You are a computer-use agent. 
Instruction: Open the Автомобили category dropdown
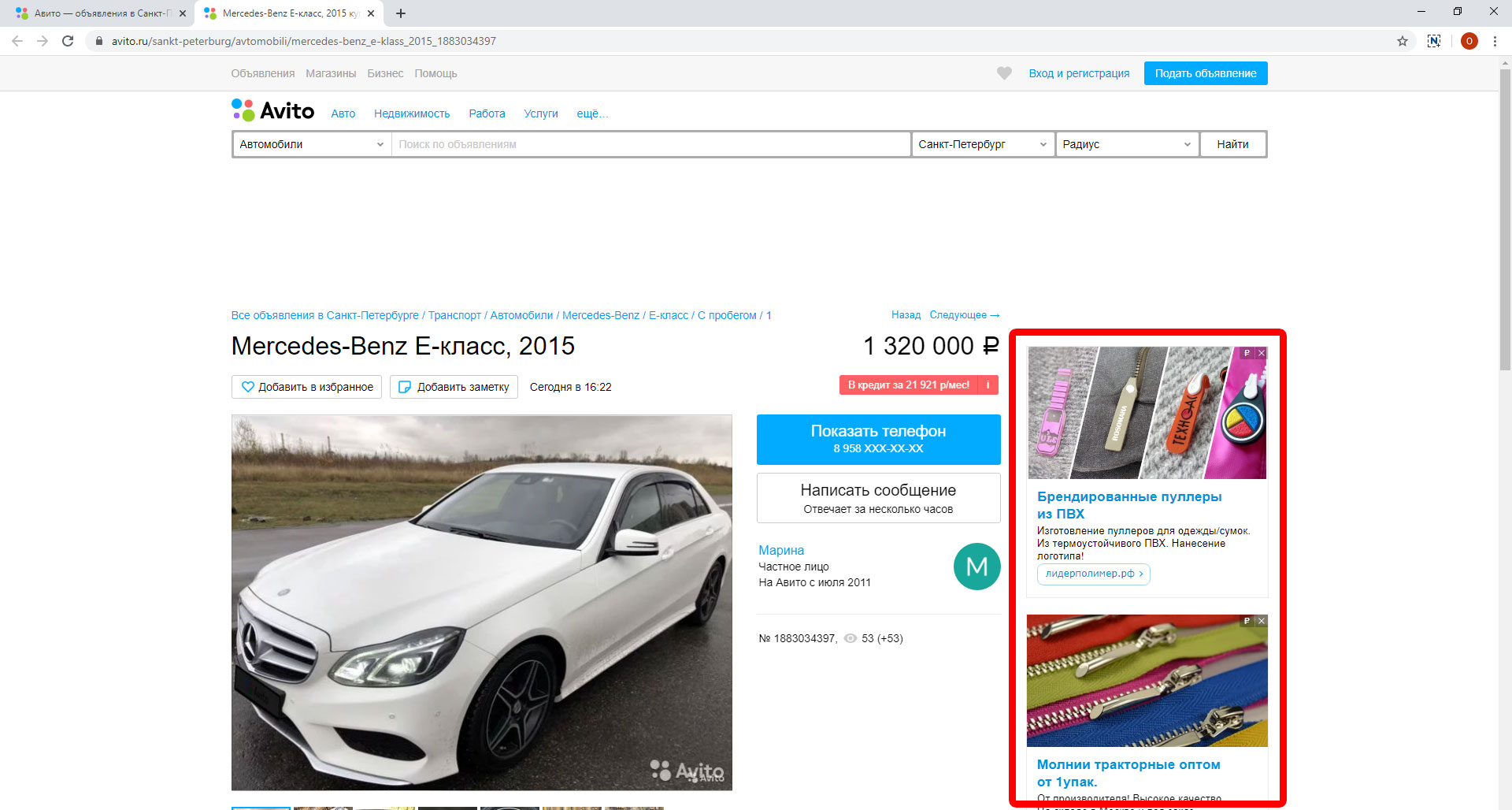(312, 144)
